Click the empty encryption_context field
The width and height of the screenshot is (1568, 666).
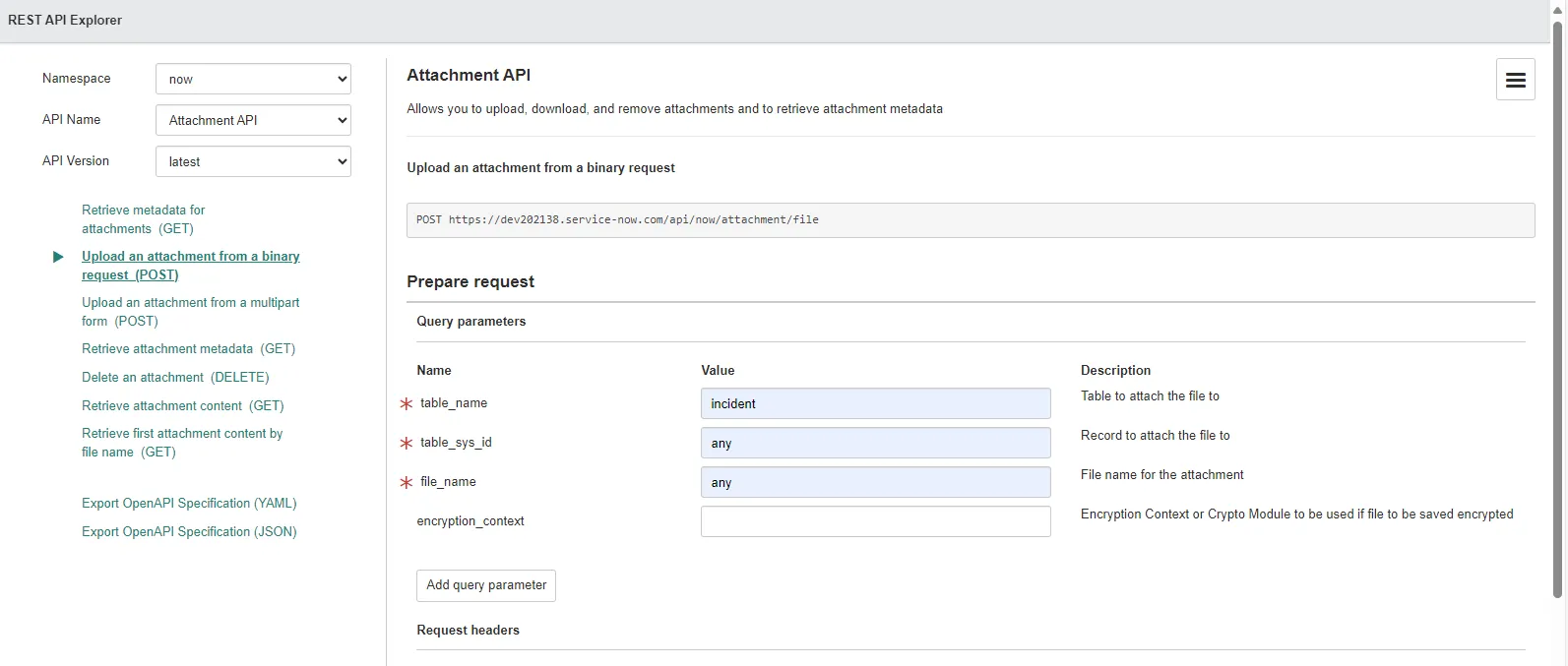(875, 521)
